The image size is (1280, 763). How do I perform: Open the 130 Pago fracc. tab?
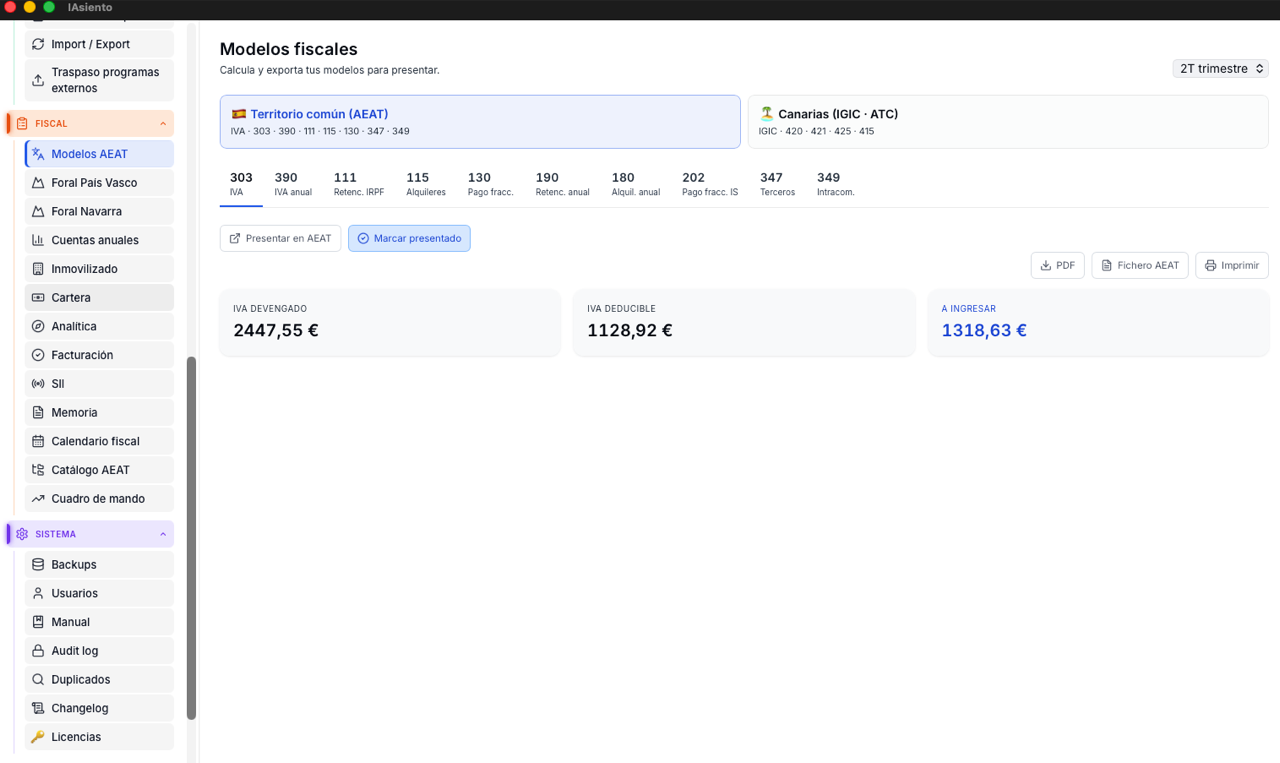coord(490,184)
